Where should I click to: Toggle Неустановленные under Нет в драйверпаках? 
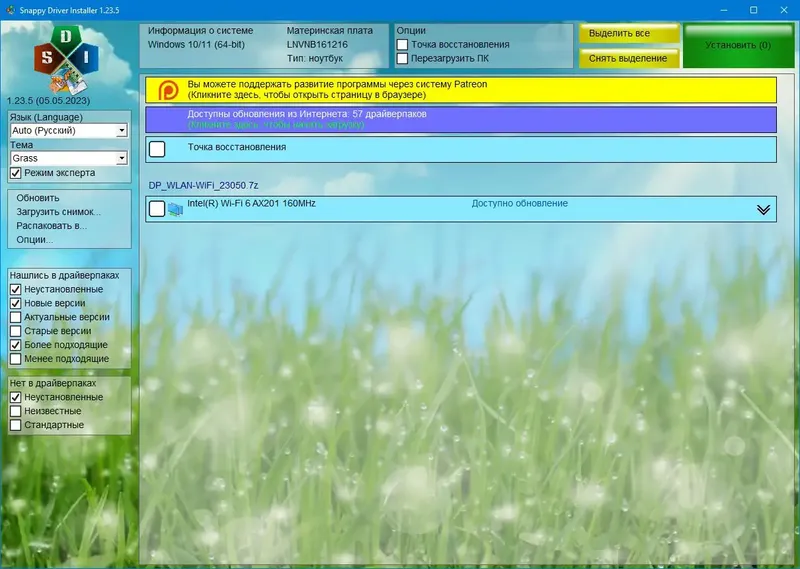pyautogui.click(x=16, y=397)
